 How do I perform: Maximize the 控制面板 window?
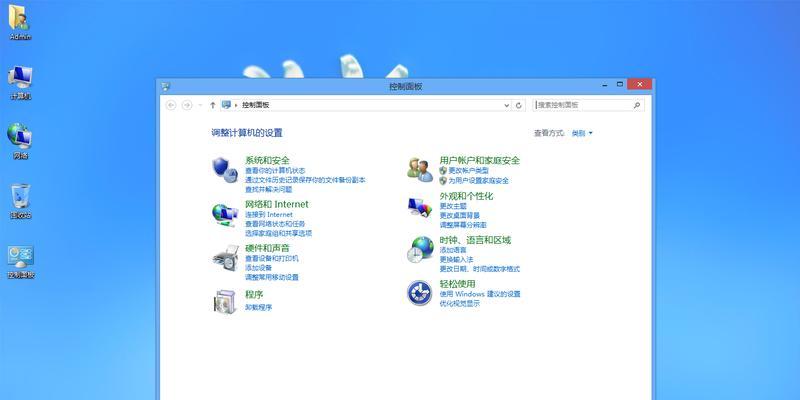click(620, 84)
